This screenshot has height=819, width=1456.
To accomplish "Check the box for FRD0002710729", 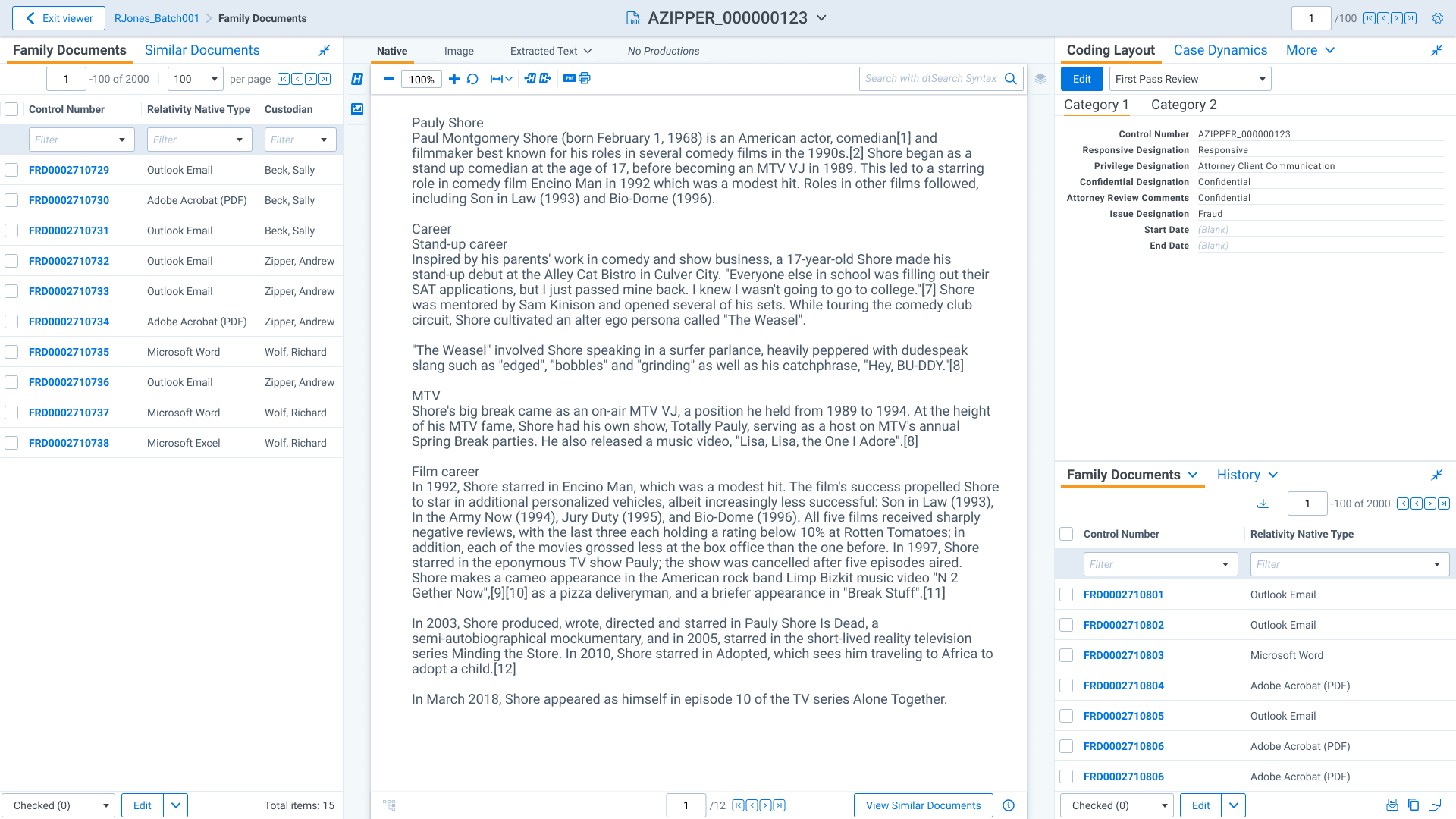I will click(x=11, y=170).
